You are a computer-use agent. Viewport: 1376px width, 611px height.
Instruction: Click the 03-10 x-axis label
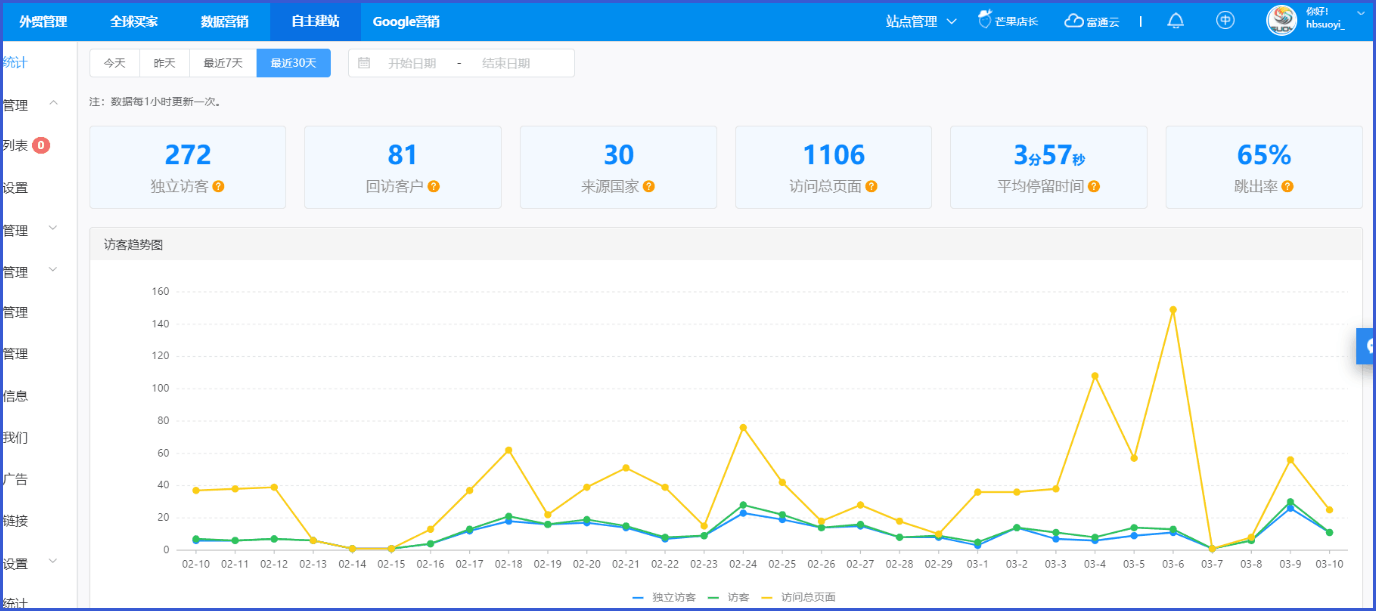coord(1329,564)
